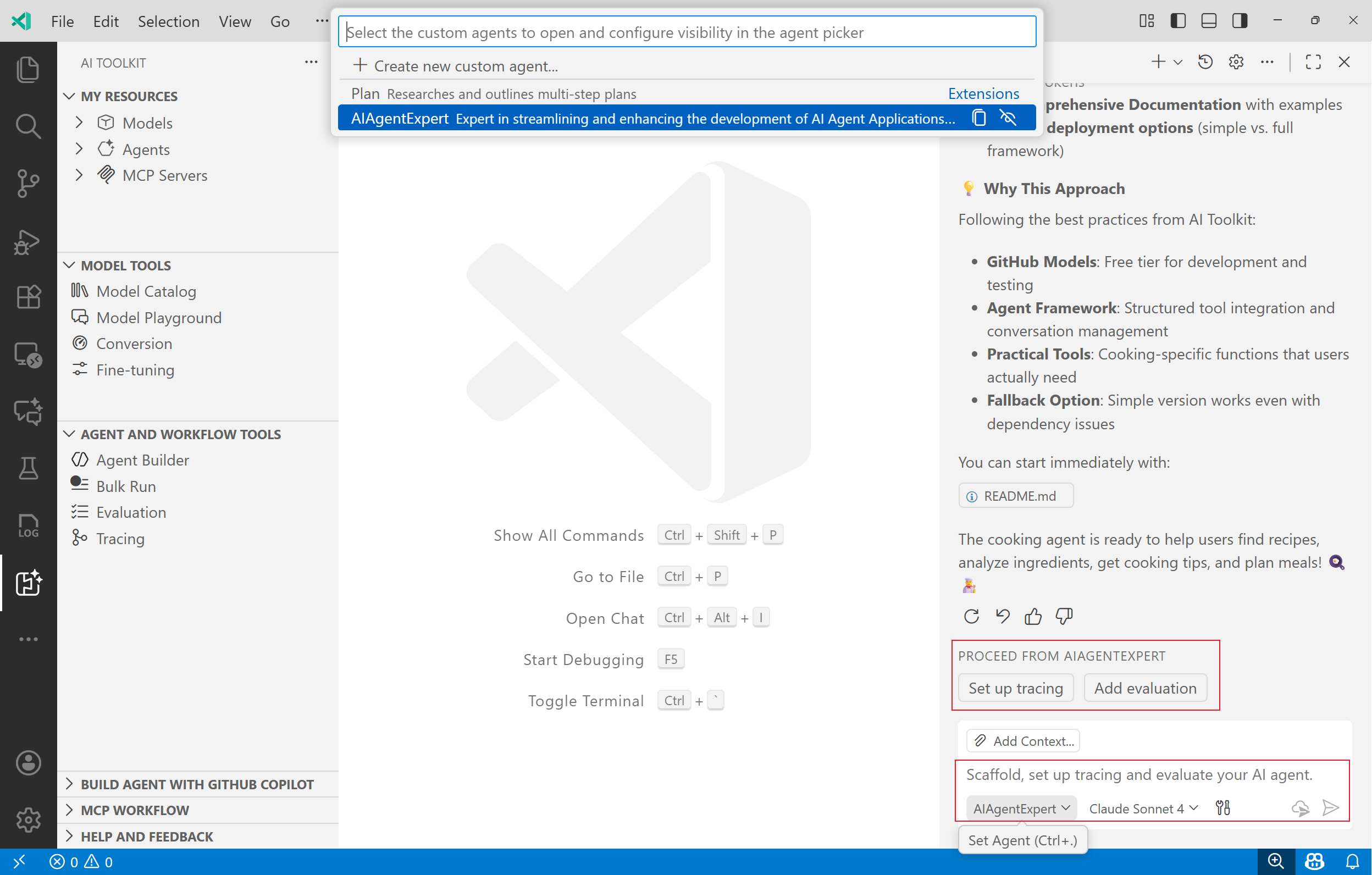Copy the AIAgentExpert custom agent
This screenshot has width=1372, height=875.
tap(979, 118)
